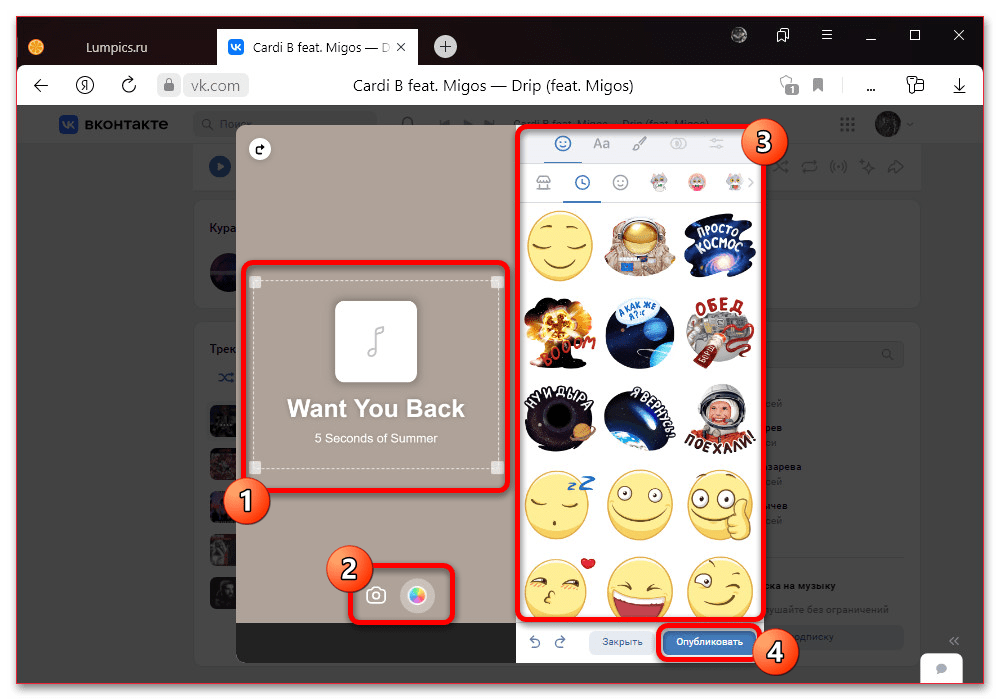1000x700 pixels.
Task: Reload the current page
Action: point(129,85)
